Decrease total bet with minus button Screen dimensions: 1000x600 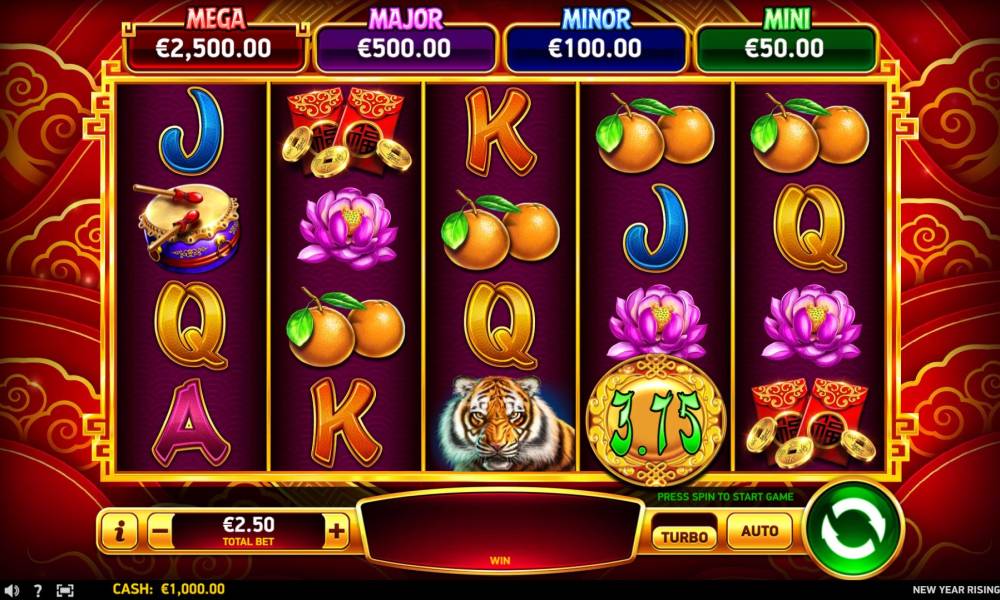(x=160, y=530)
